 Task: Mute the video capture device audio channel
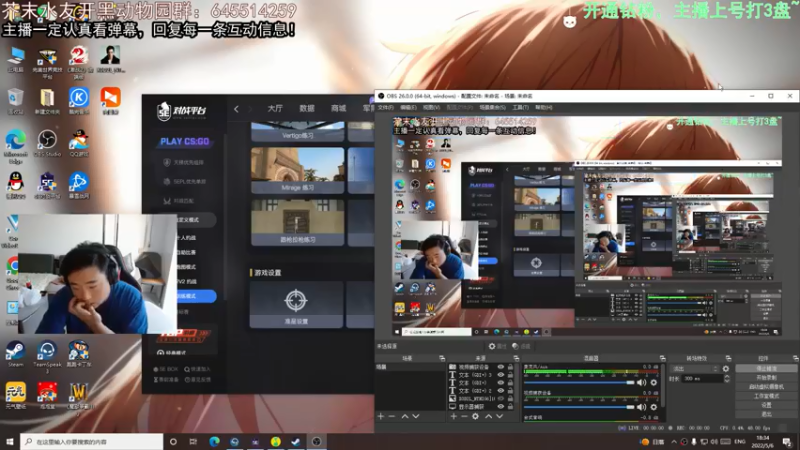pyautogui.click(x=641, y=407)
